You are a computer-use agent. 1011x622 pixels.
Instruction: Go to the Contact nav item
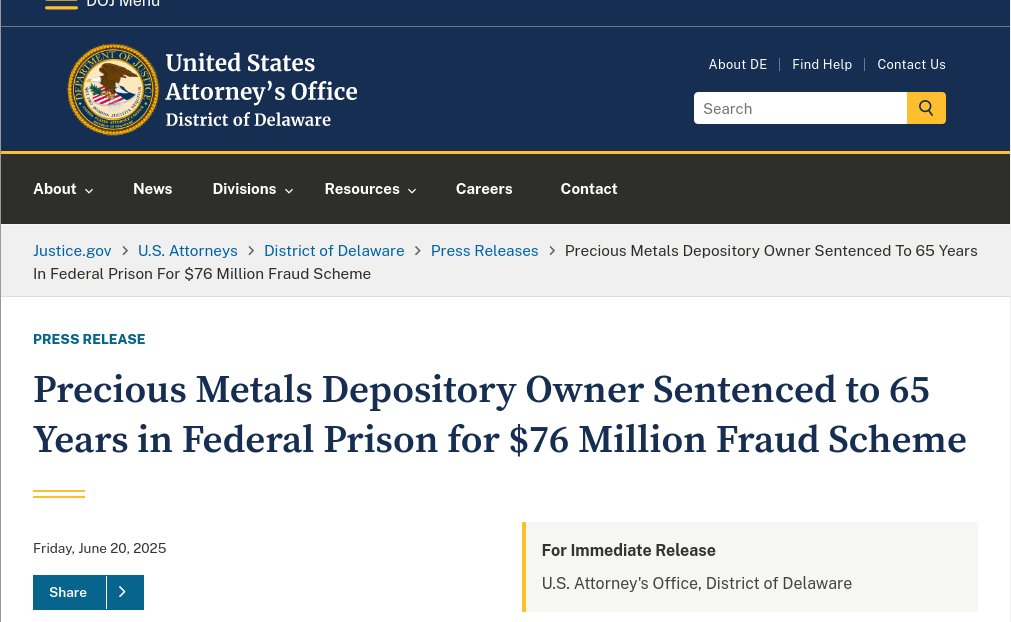(589, 189)
